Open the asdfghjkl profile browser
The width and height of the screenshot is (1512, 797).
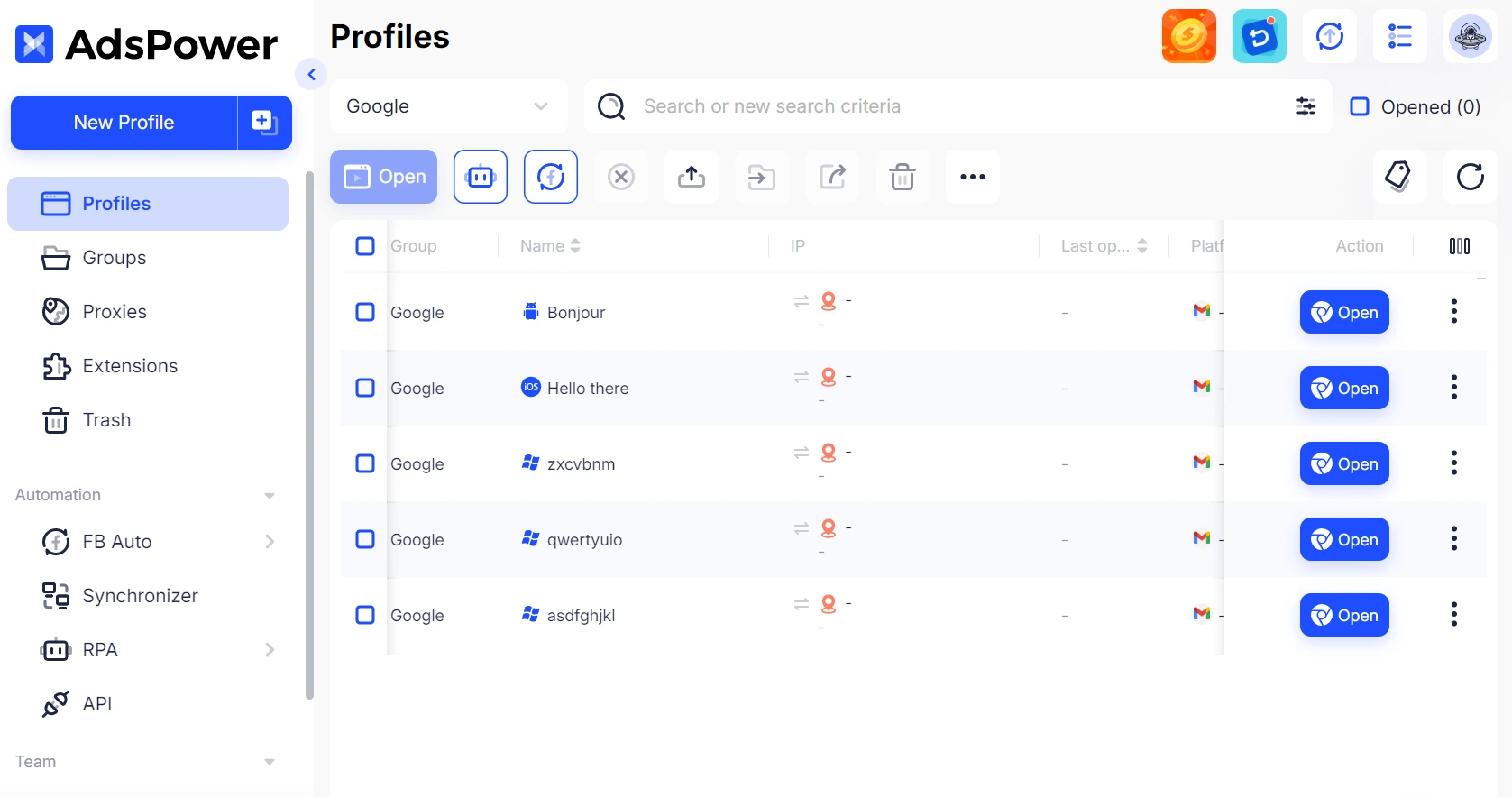(1344, 615)
